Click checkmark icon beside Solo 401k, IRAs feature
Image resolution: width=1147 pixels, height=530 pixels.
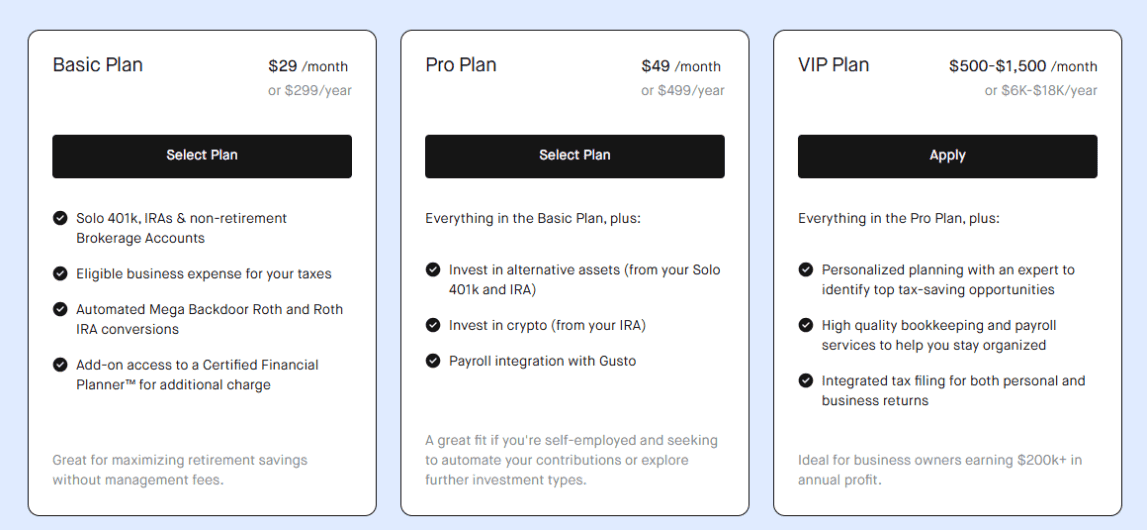click(x=60, y=218)
